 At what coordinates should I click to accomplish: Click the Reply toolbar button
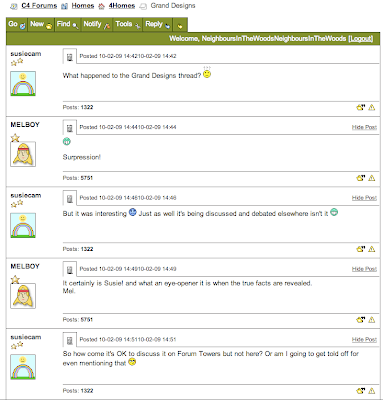pyautogui.click(x=158, y=24)
